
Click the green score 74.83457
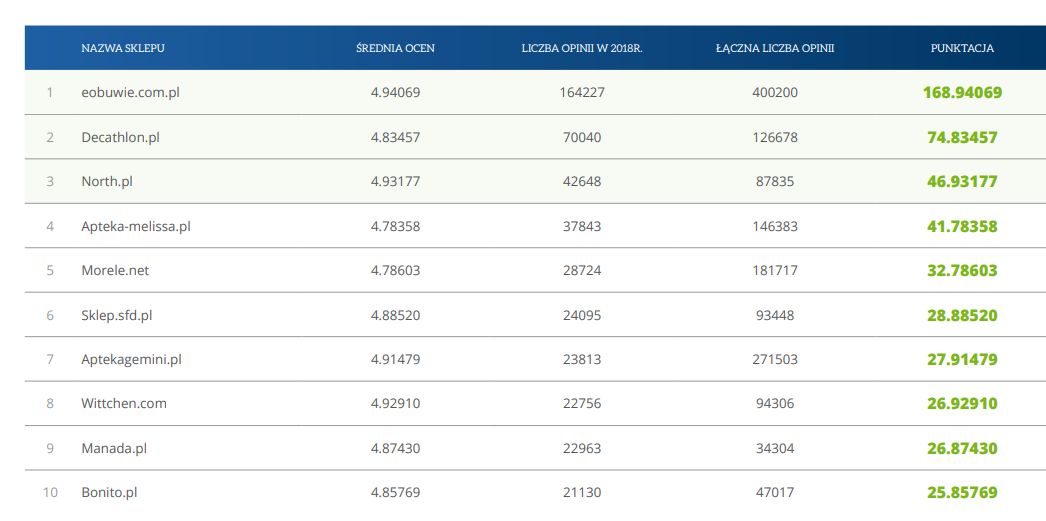tap(962, 137)
